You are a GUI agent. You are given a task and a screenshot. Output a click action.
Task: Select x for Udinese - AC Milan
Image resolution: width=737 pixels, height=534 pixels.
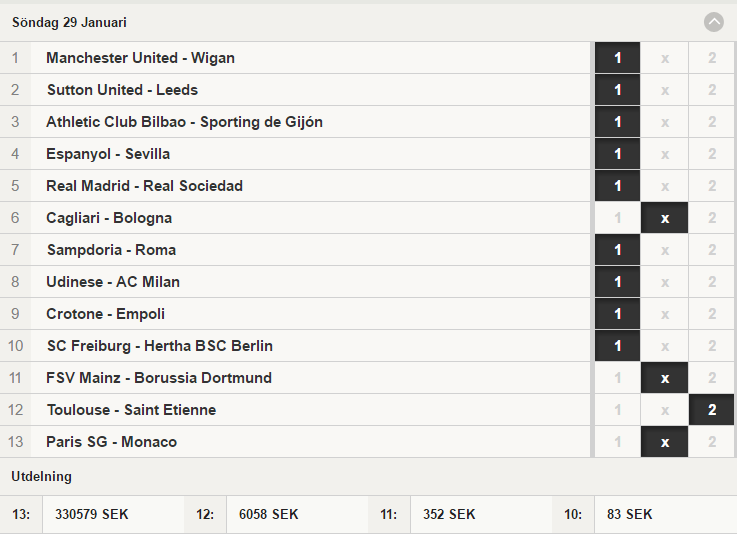pyautogui.click(x=664, y=282)
